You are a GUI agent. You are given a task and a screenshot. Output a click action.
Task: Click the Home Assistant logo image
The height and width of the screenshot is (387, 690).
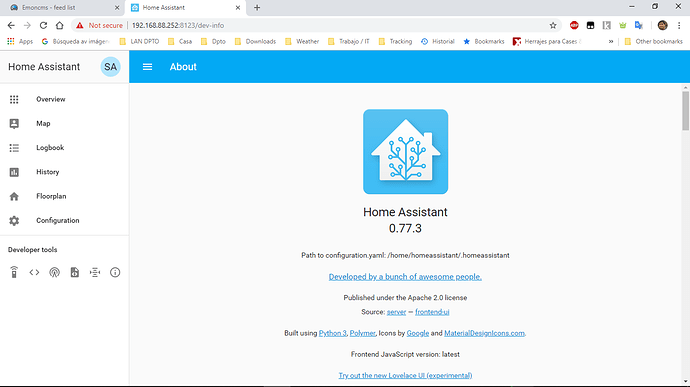point(405,151)
